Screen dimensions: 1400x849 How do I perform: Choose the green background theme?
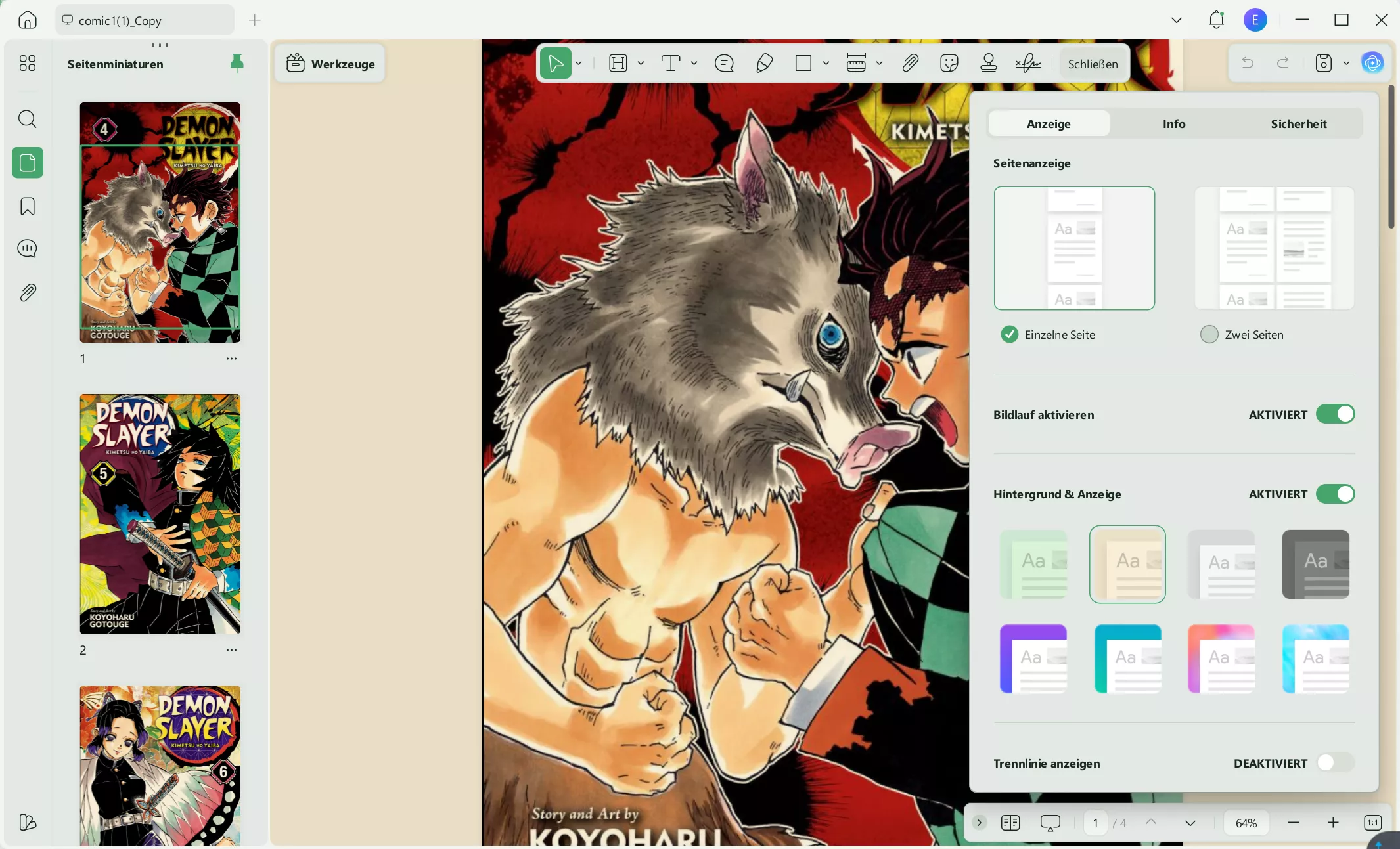1033,565
